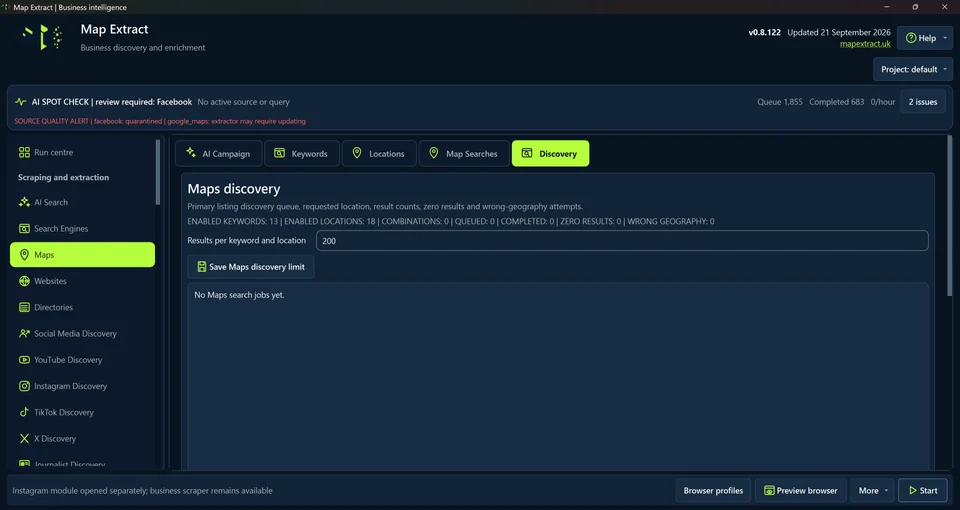Click the Results per keyword input field
Viewport: 960px width, 510px height.
click(x=622, y=241)
